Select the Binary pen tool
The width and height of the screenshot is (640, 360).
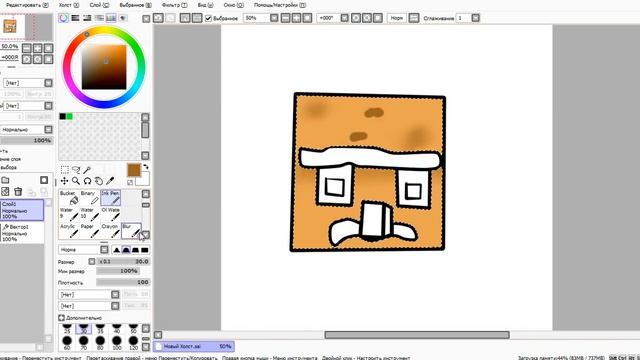90,198
